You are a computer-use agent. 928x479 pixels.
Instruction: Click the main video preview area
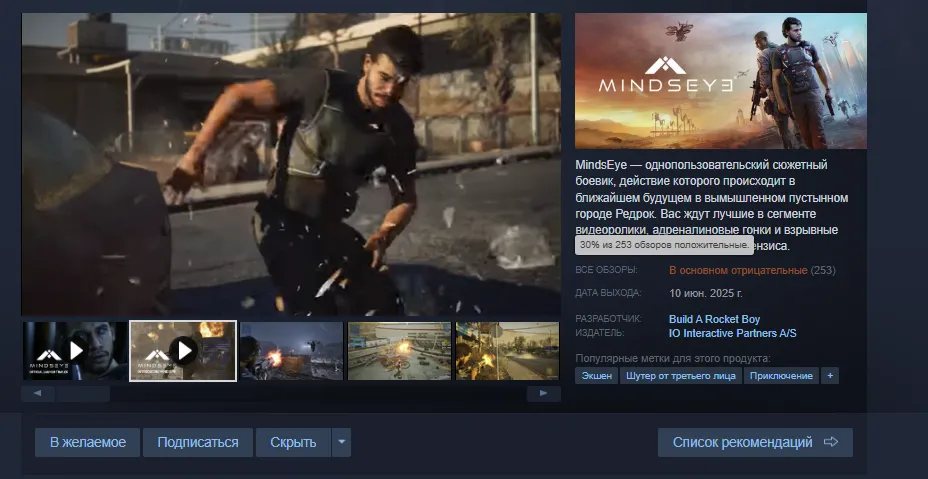tap(291, 164)
